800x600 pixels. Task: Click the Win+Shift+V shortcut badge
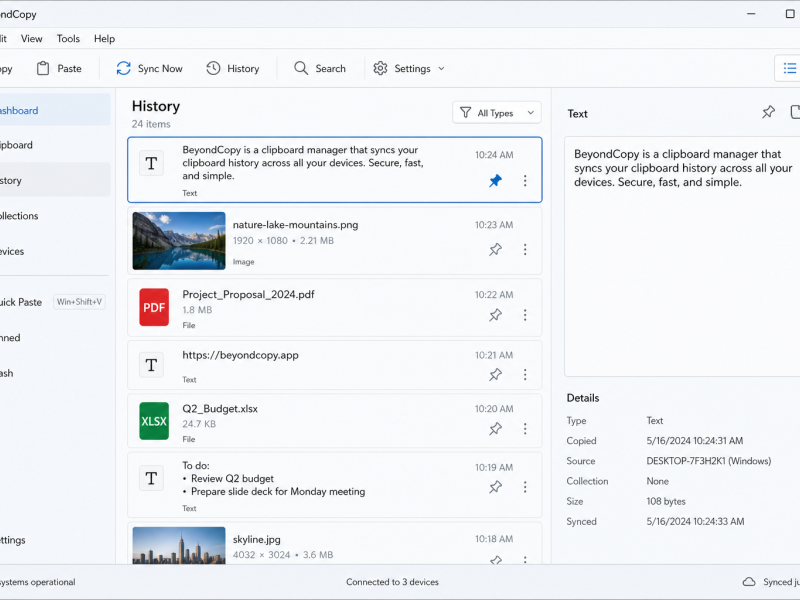[x=79, y=302]
